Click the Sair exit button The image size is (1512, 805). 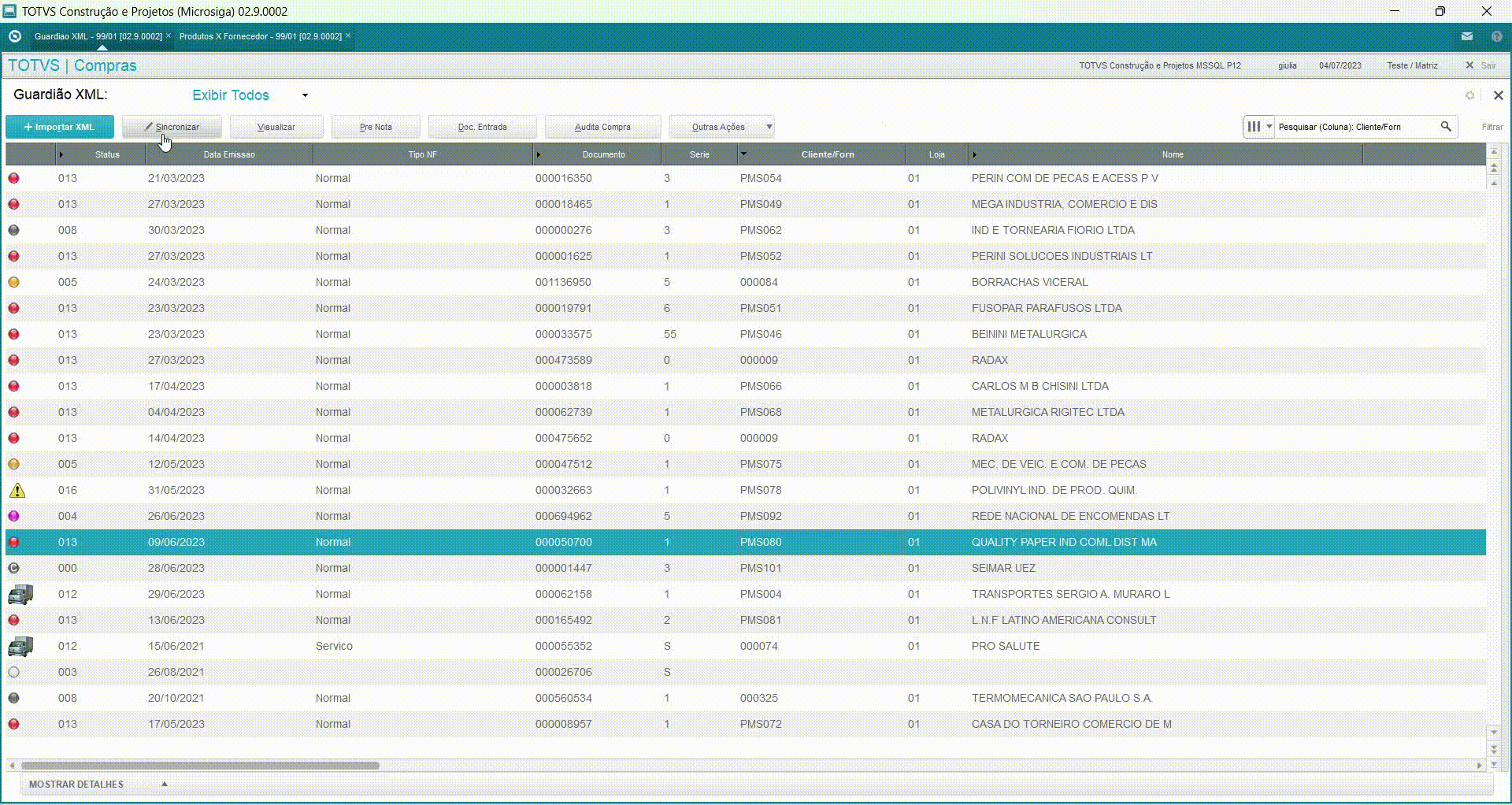pyautogui.click(x=1481, y=65)
